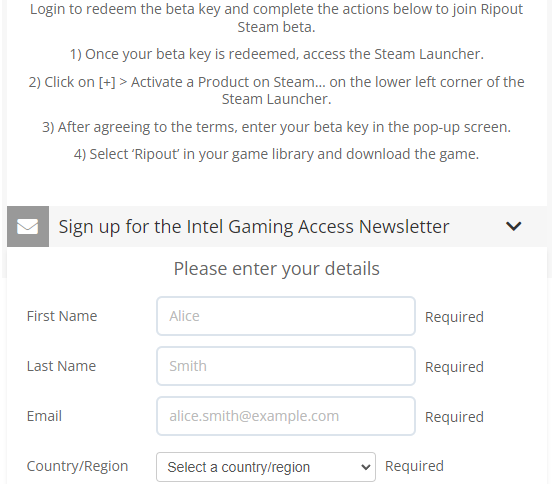Click the Last Name label
Image resolution: width=554 pixels, height=484 pixels.
(61, 366)
